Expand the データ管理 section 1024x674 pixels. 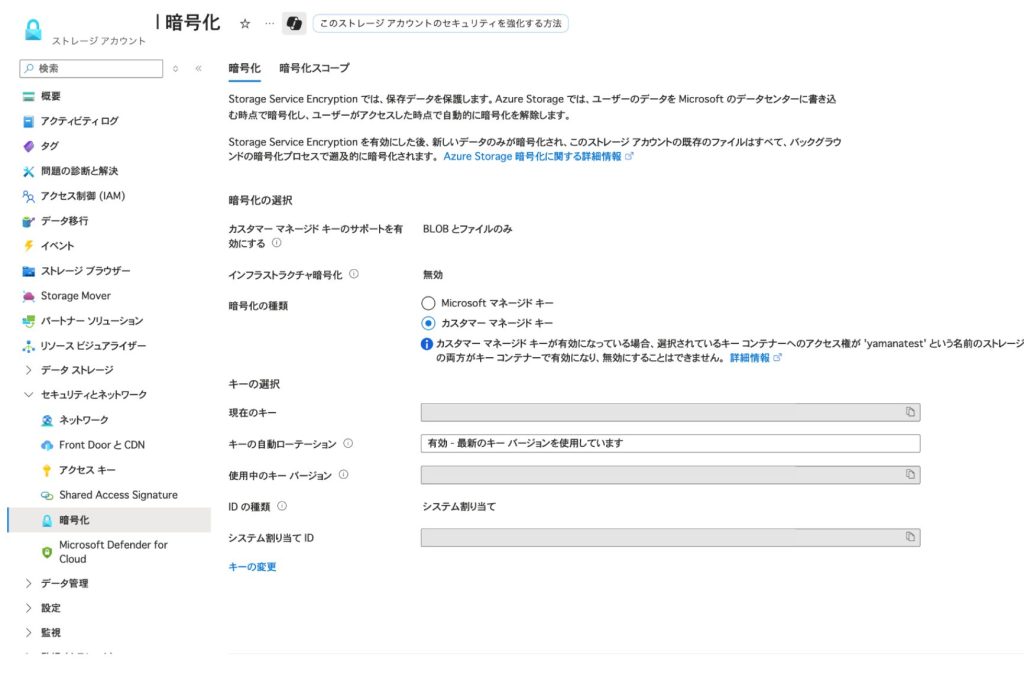pos(28,583)
